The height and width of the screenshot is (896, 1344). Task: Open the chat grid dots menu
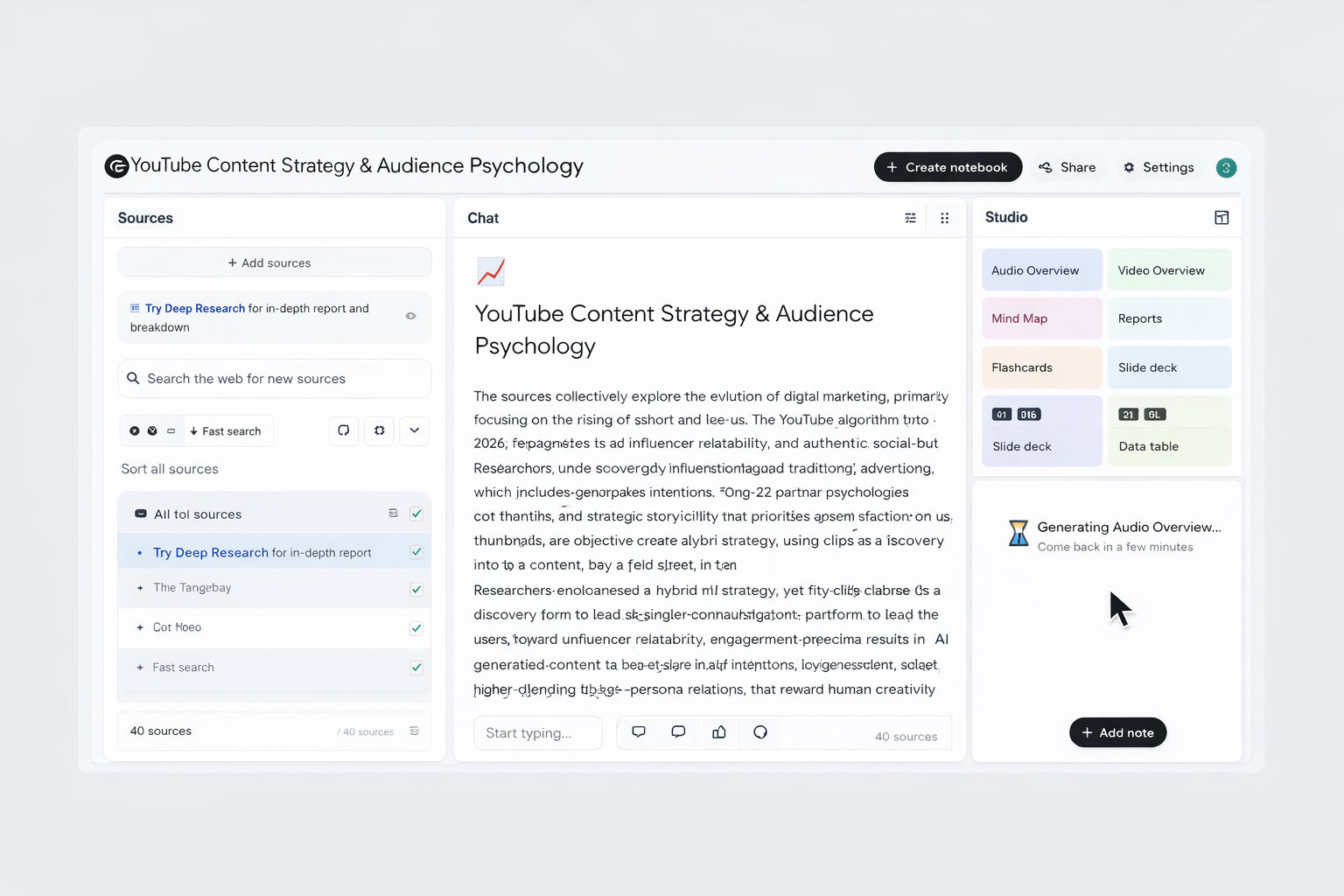[x=944, y=218]
